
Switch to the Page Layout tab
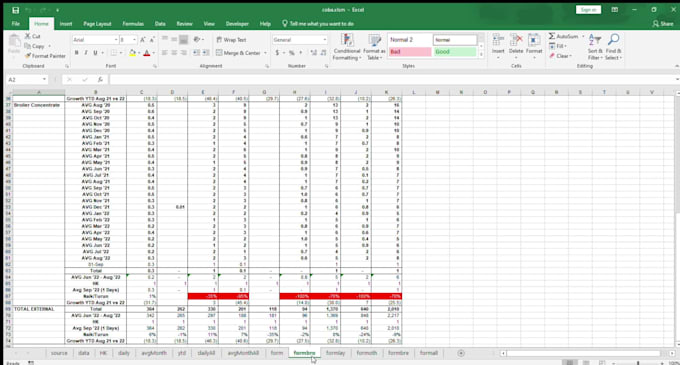coord(97,24)
